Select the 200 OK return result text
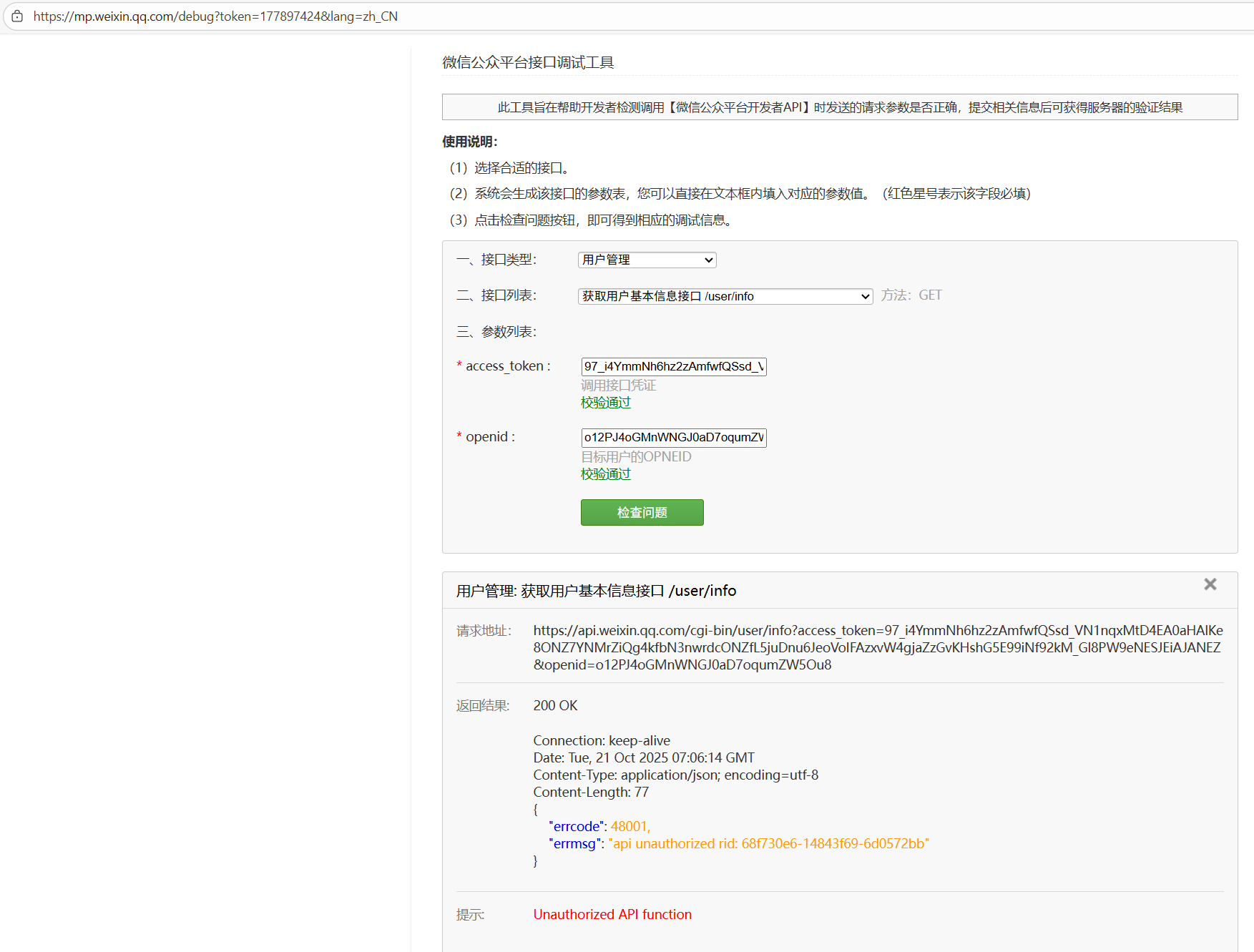Viewport: 1254px width, 952px height. click(555, 705)
